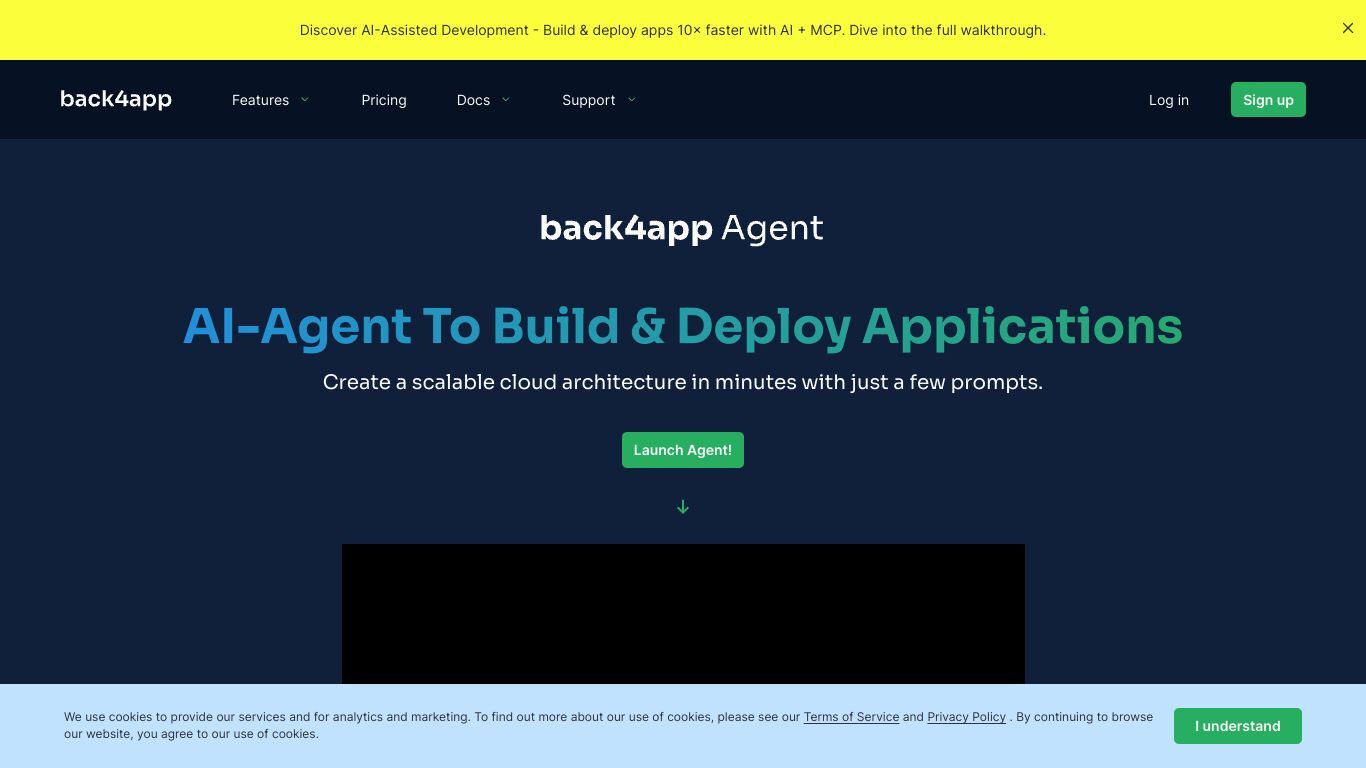Open the Support menu
The image size is (1366, 768).
pyautogui.click(x=588, y=100)
